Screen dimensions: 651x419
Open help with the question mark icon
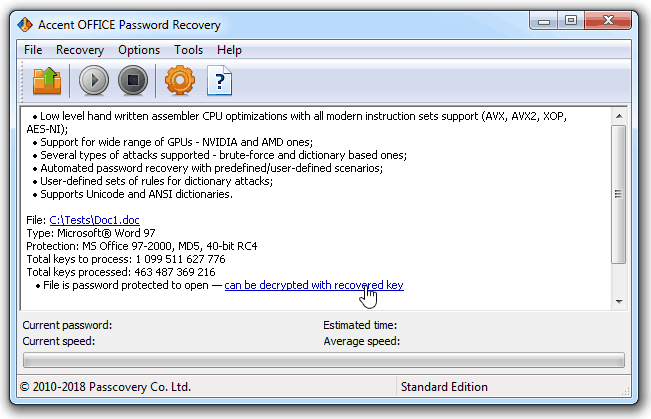(219, 81)
